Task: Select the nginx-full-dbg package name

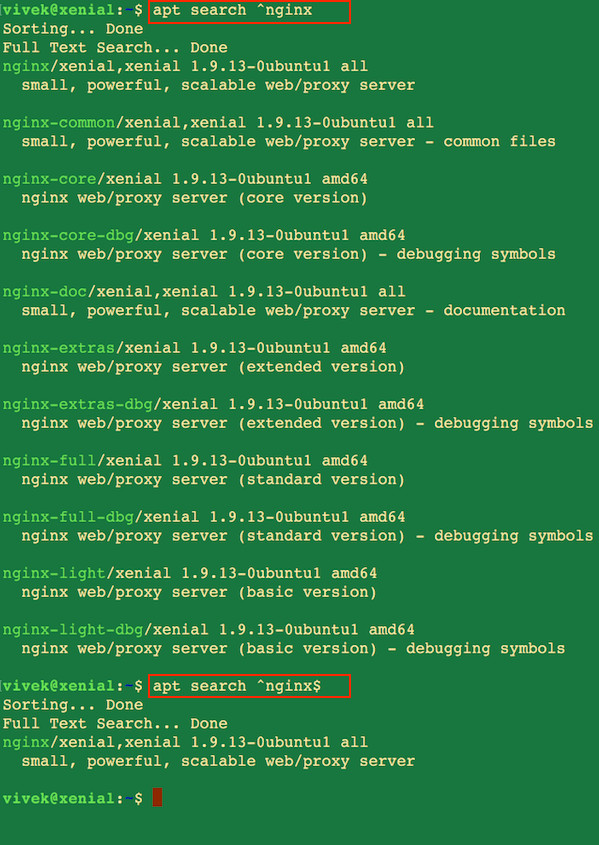Action: pos(68,517)
